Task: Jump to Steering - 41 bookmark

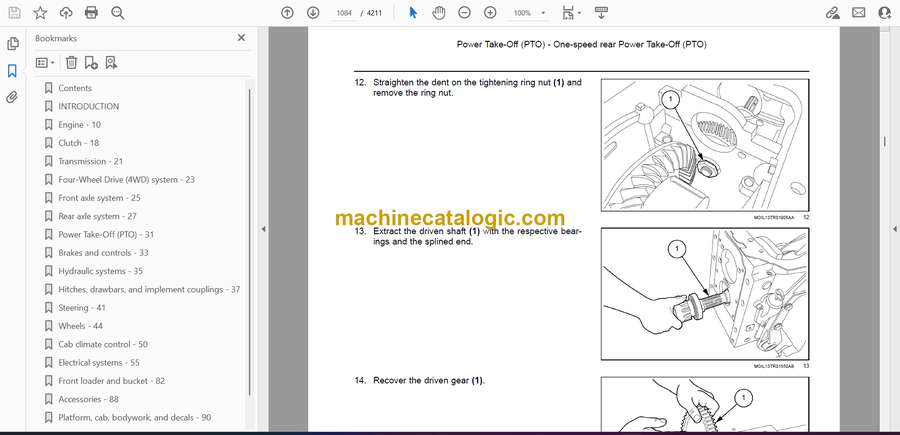Action: point(82,308)
